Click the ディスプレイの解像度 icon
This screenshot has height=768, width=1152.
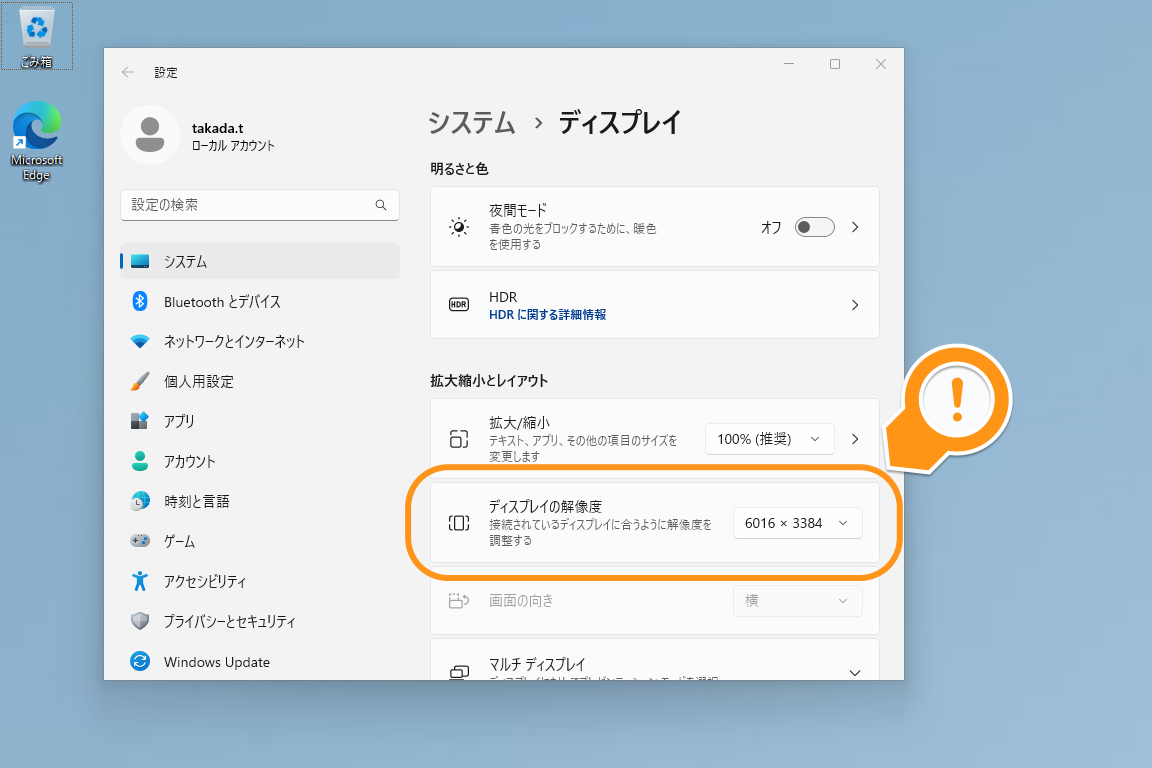pyautogui.click(x=458, y=523)
